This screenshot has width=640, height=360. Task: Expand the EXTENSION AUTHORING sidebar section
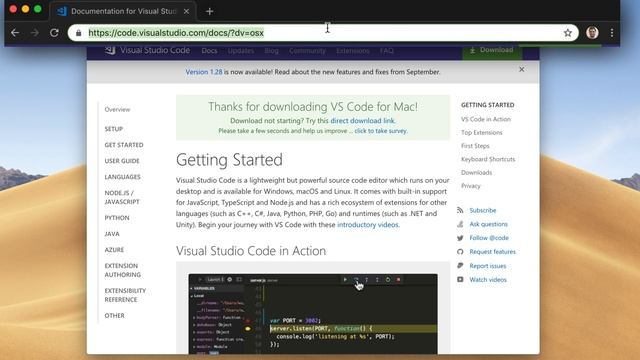pos(122,270)
